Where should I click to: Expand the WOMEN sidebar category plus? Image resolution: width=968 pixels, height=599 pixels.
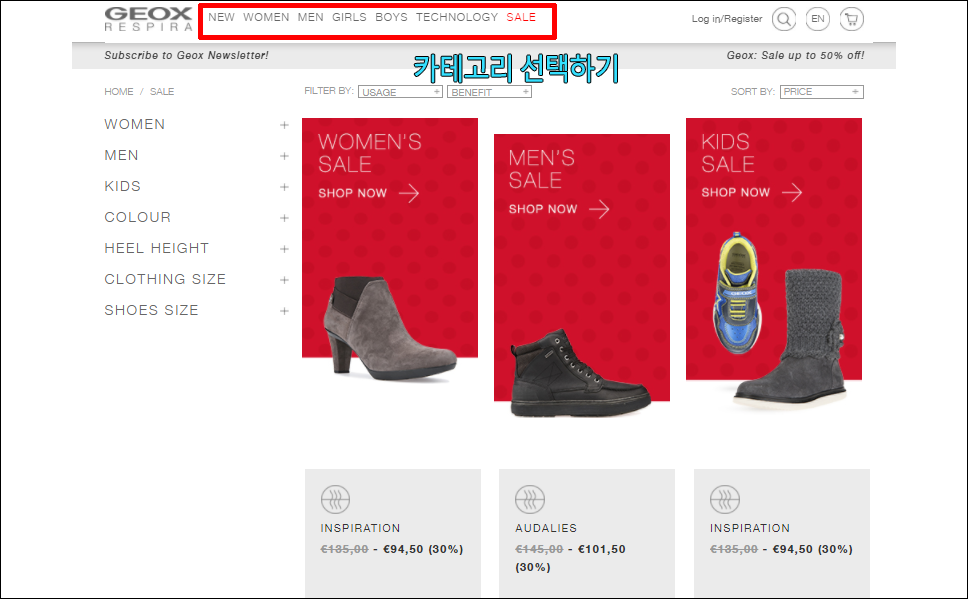point(284,125)
